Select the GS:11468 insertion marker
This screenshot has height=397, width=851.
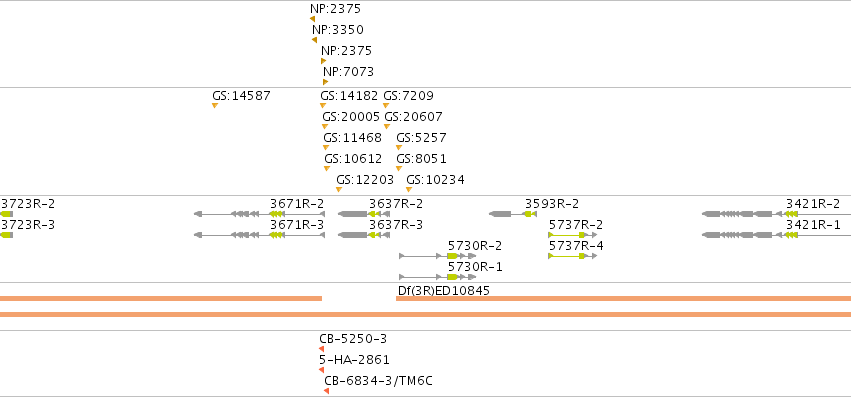[326, 147]
